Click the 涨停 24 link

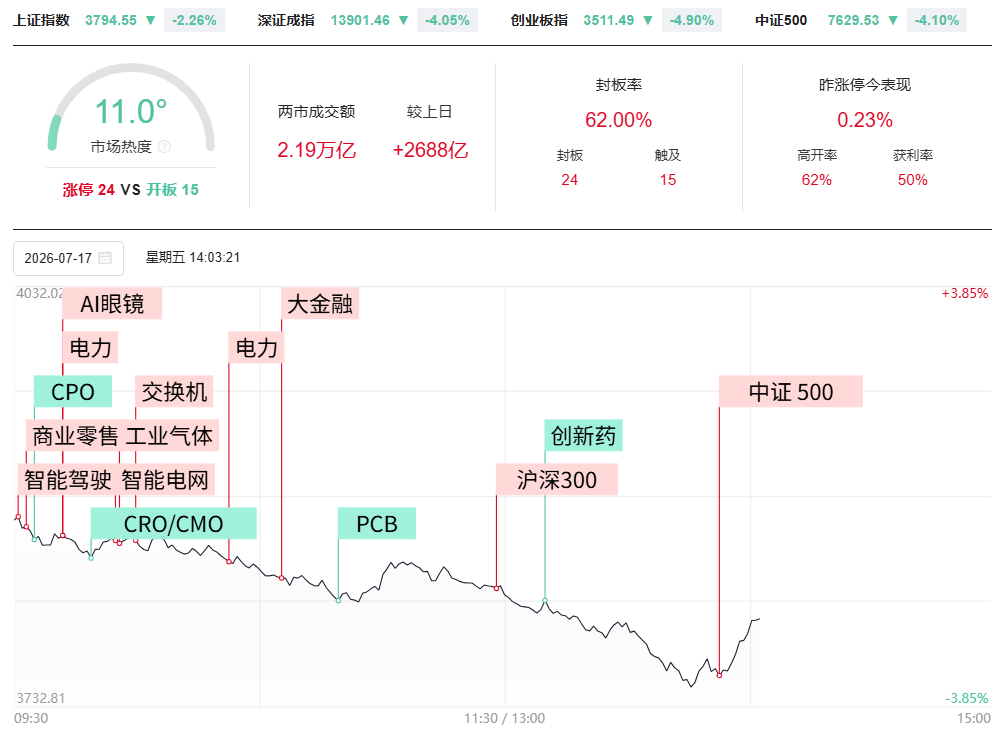click(x=89, y=190)
